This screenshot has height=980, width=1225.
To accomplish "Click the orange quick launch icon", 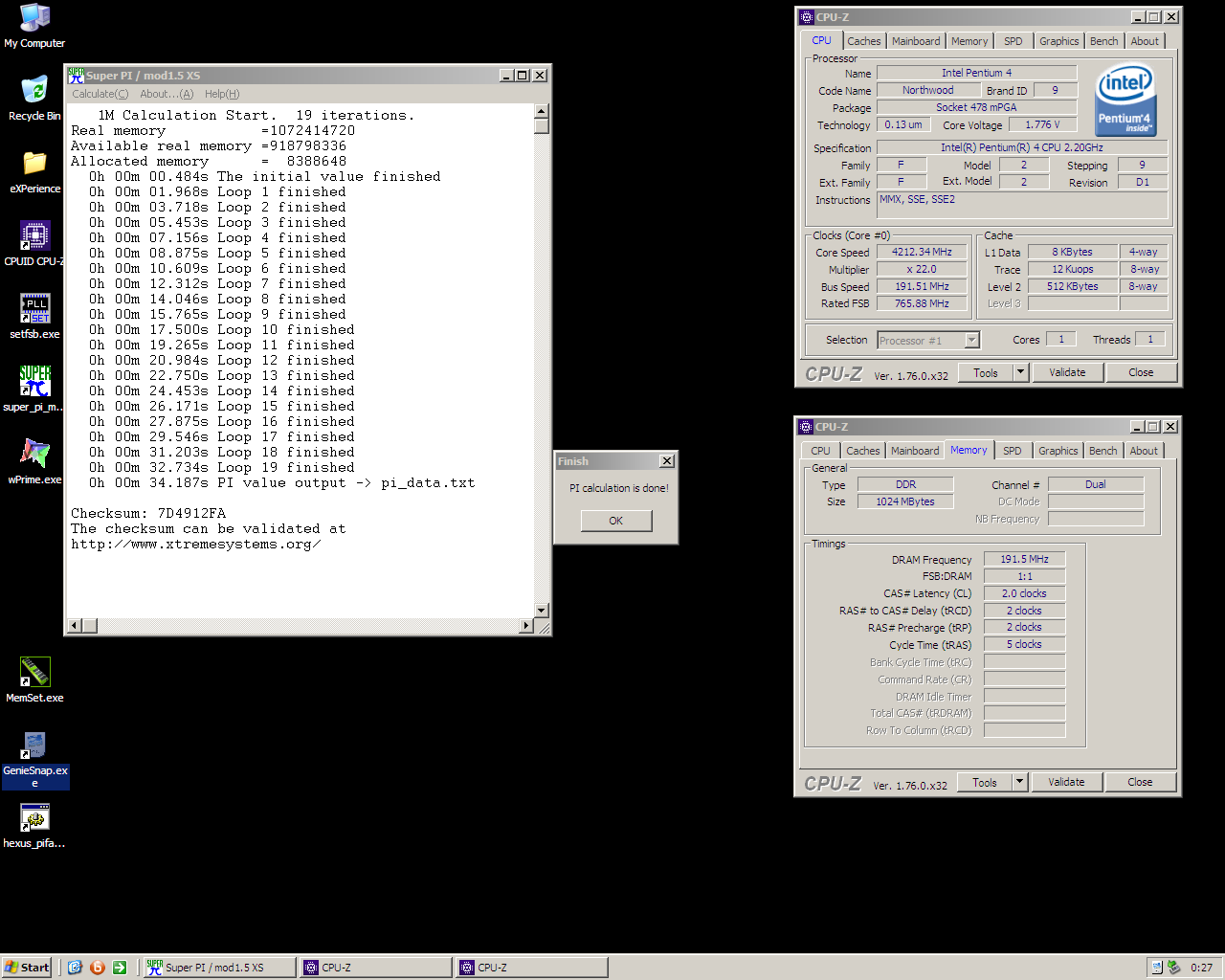I will point(97,968).
